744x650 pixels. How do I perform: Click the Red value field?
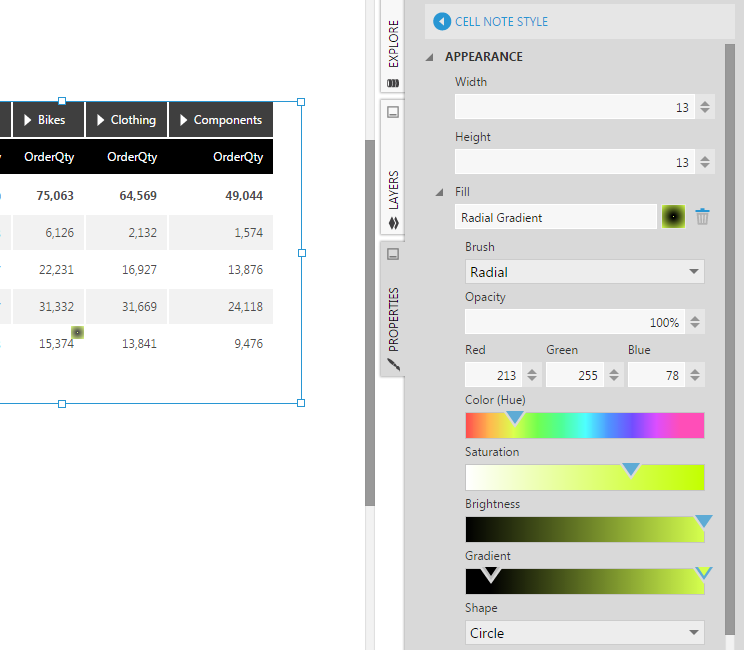coord(493,375)
